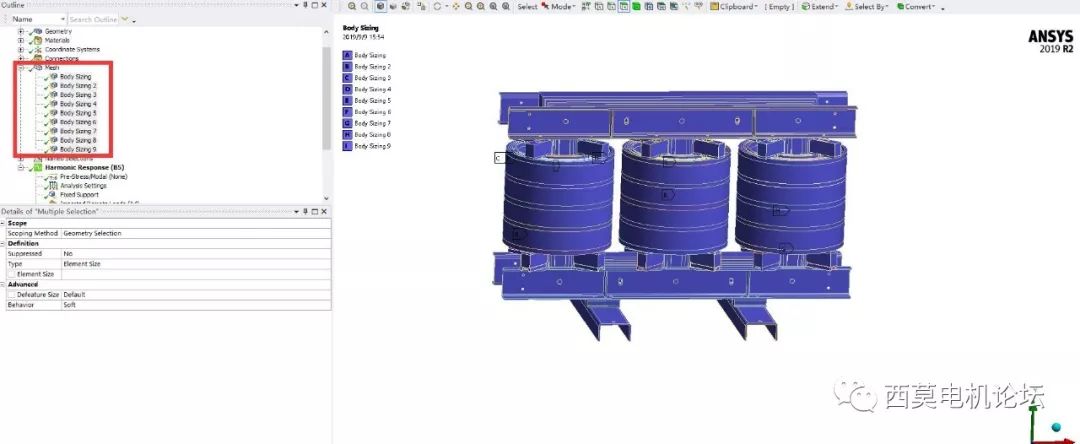This screenshot has width=1080, height=444.
Task: Collapse the Harmonic Response (B5) branch
Action: click(21, 167)
